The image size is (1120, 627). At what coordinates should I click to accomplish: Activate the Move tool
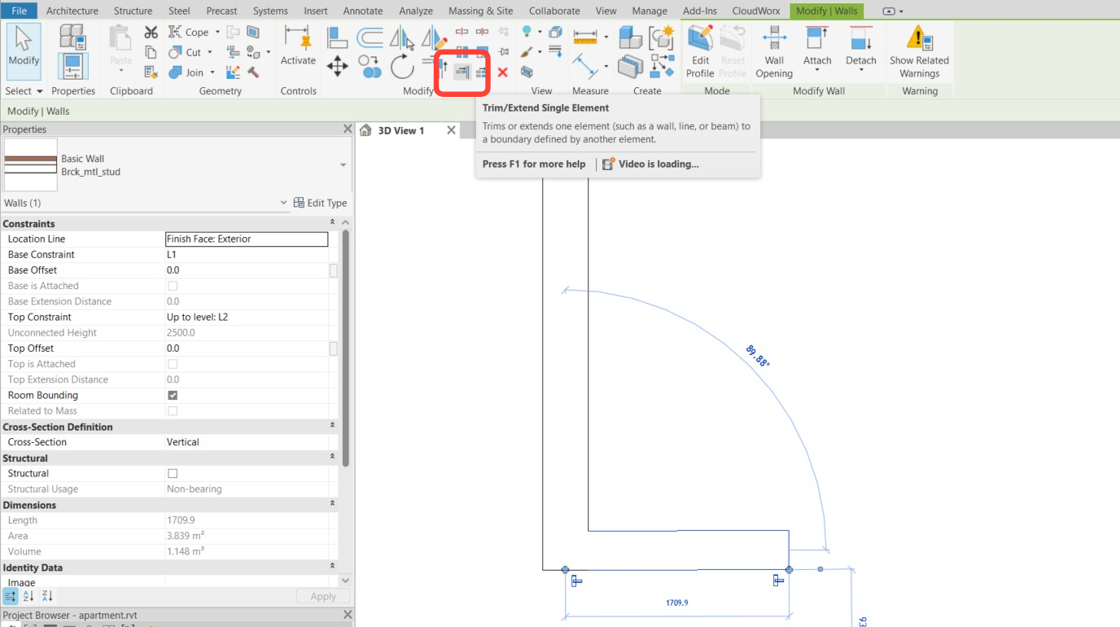coord(337,67)
